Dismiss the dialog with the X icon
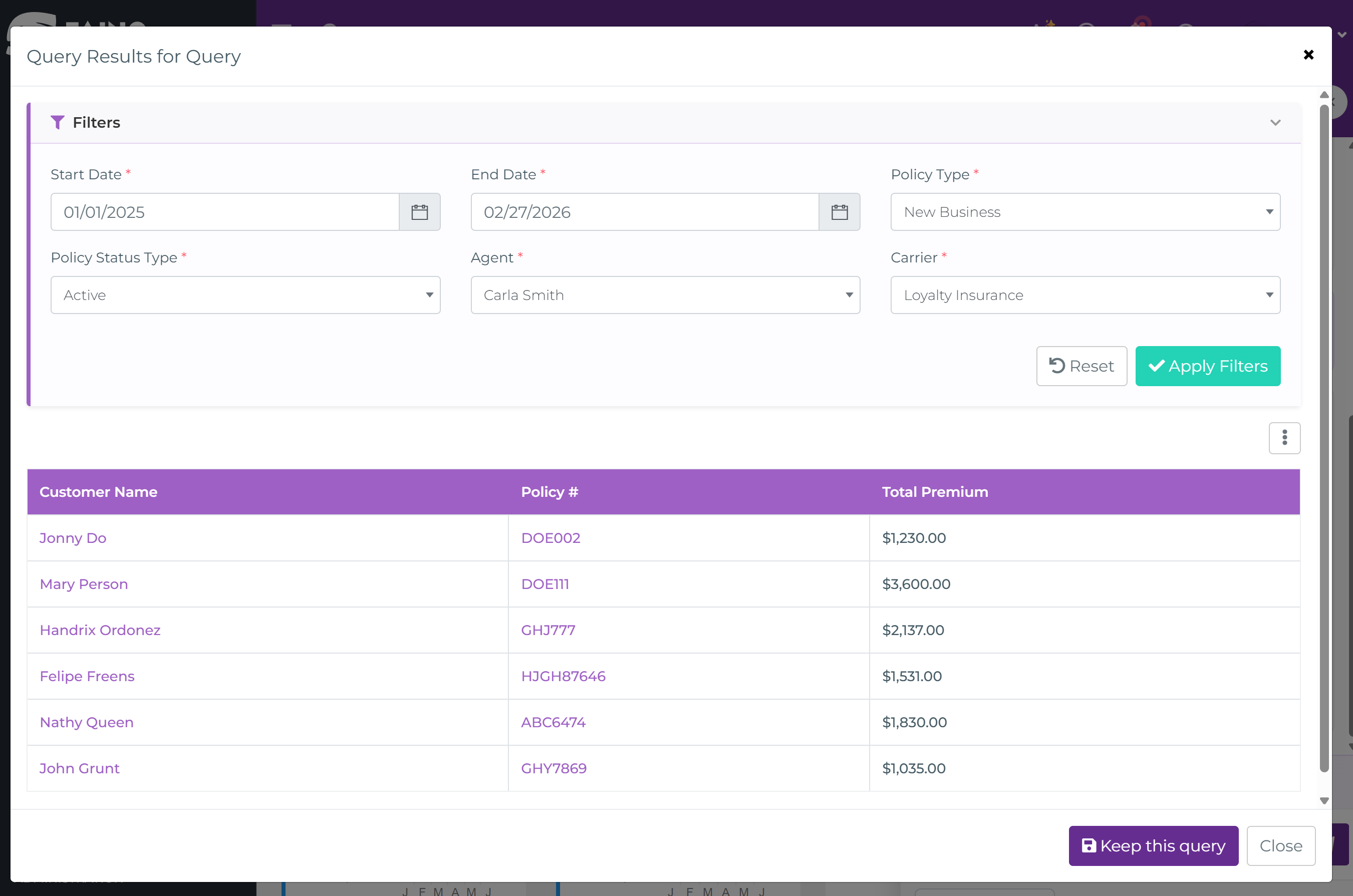The height and width of the screenshot is (896, 1353). click(1308, 54)
